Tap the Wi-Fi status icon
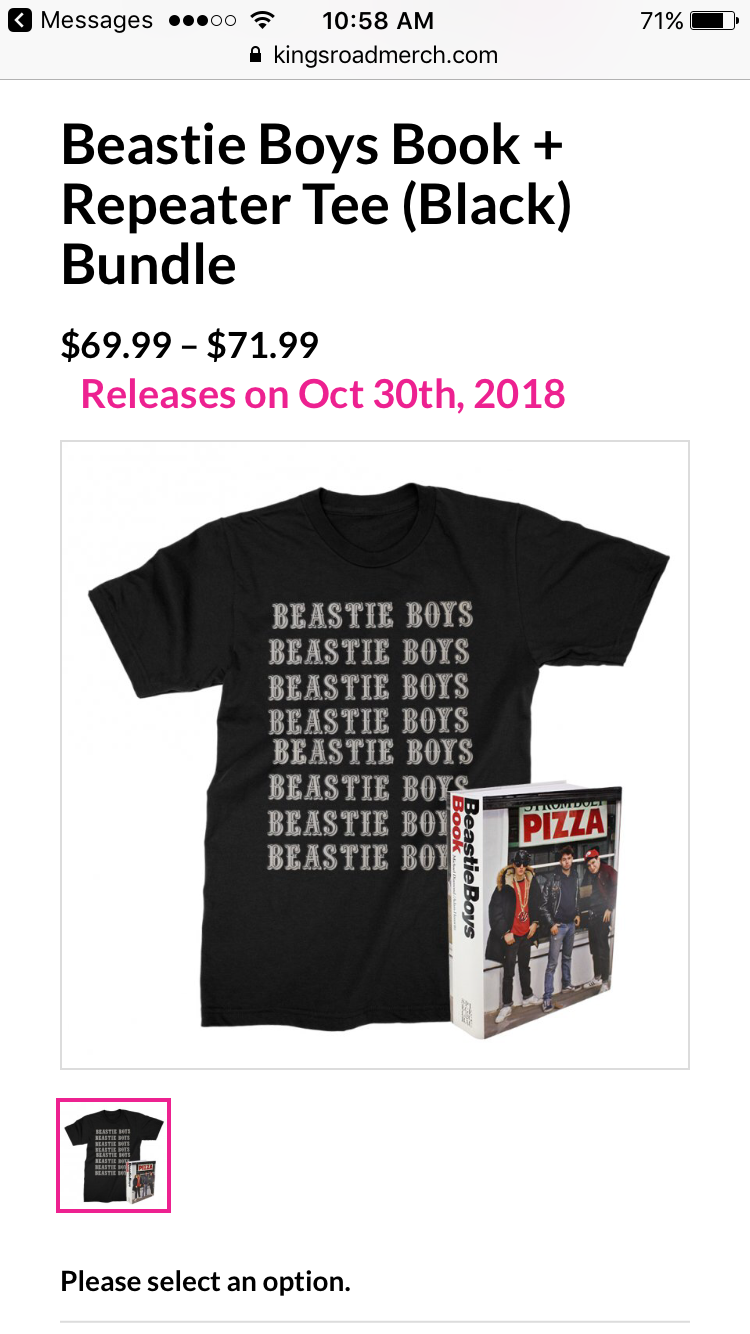The image size is (750, 1334). point(263,20)
